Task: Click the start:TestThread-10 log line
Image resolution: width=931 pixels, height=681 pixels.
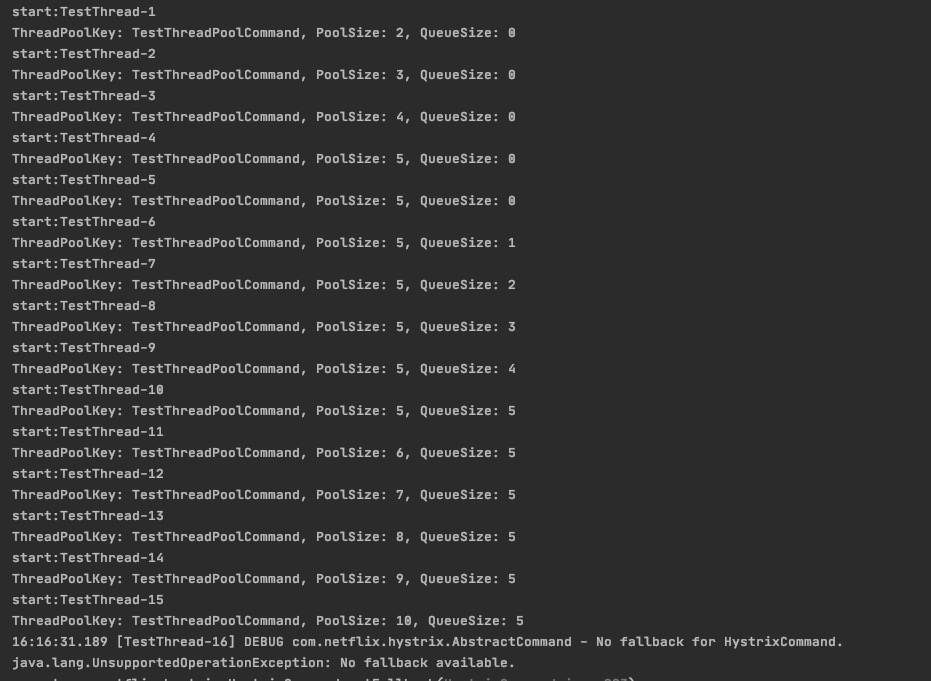Action: click(x=88, y=390)
